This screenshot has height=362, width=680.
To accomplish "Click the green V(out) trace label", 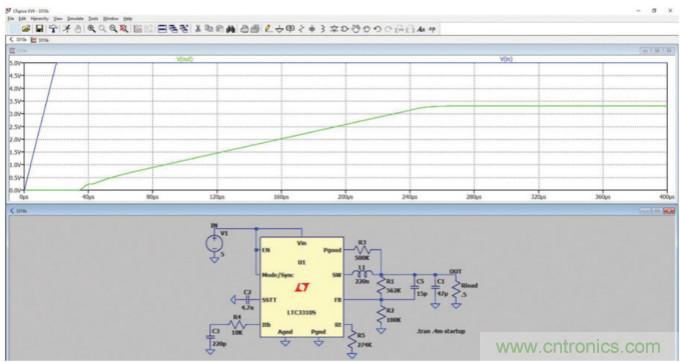I will click(x=185, y=59).
